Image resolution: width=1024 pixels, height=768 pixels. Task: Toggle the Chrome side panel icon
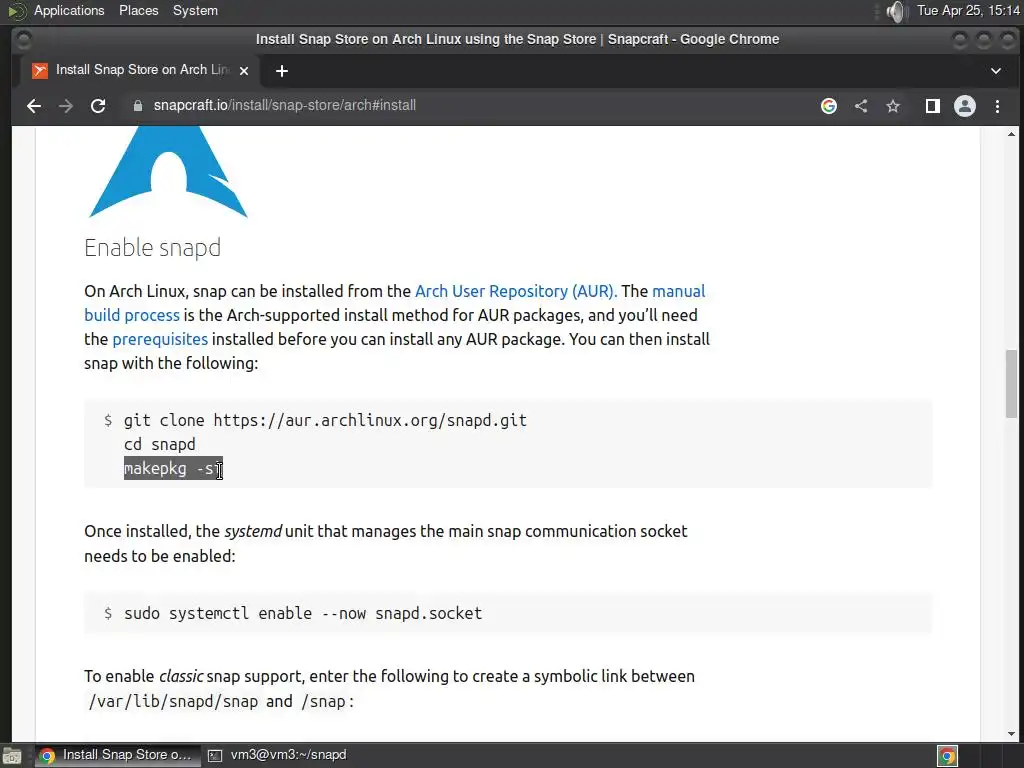[933, 106]
